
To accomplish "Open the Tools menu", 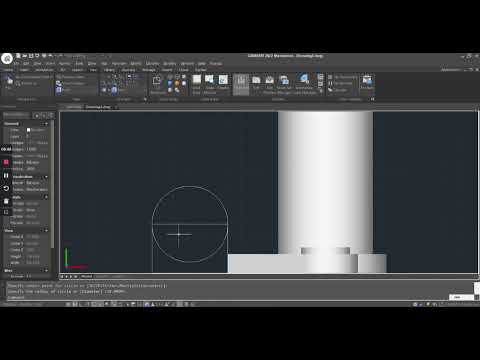I will tap(79, 63).
